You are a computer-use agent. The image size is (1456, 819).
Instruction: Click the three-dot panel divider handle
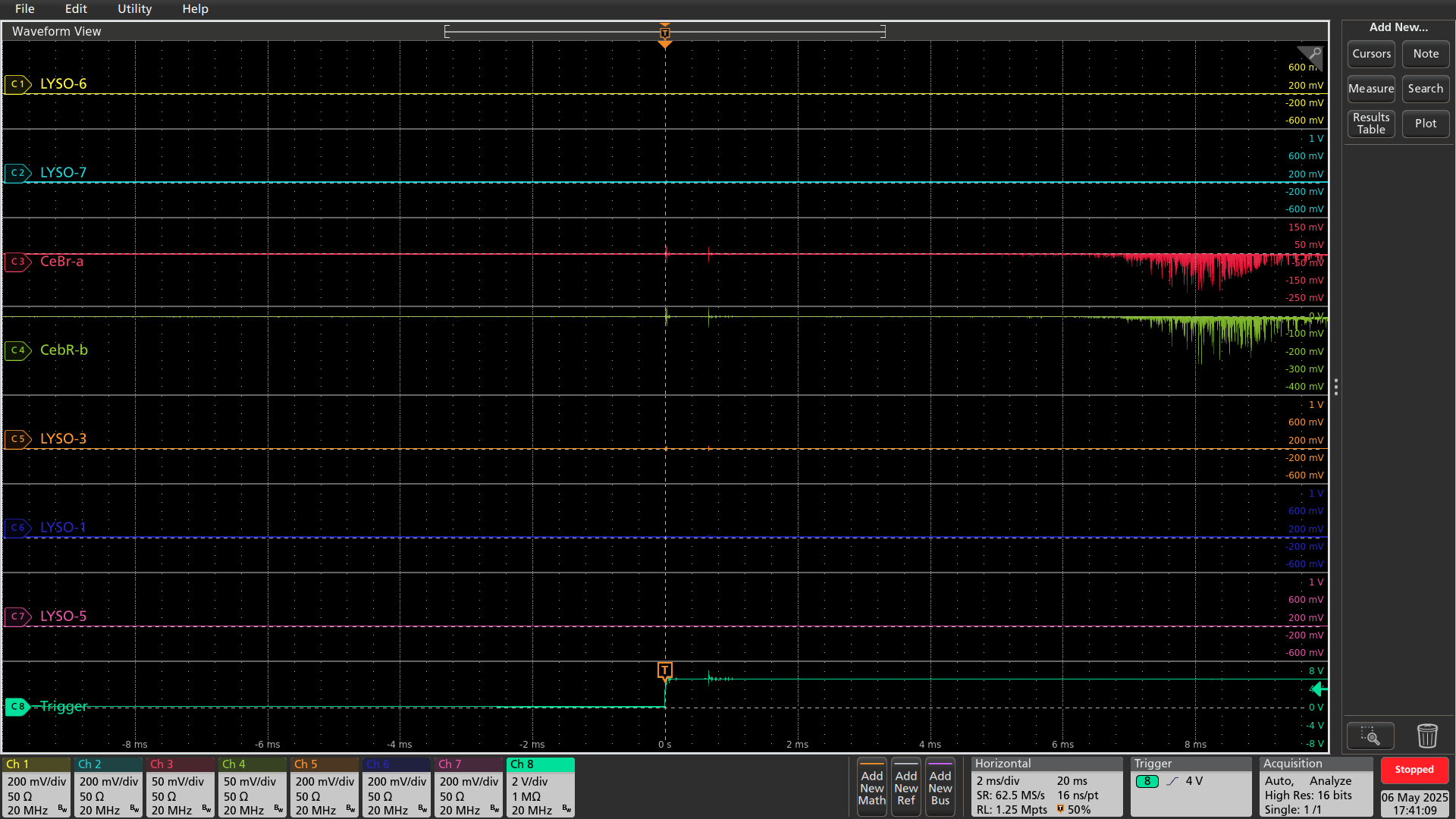click(x=1335, y=388)
